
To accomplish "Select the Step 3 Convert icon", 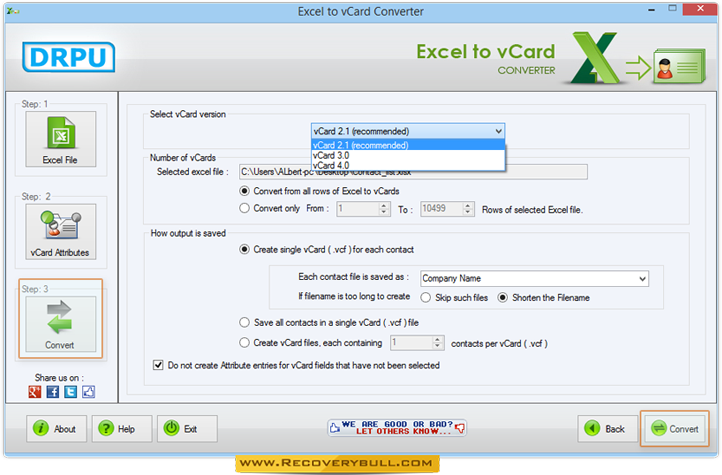I will pos(61,324).
